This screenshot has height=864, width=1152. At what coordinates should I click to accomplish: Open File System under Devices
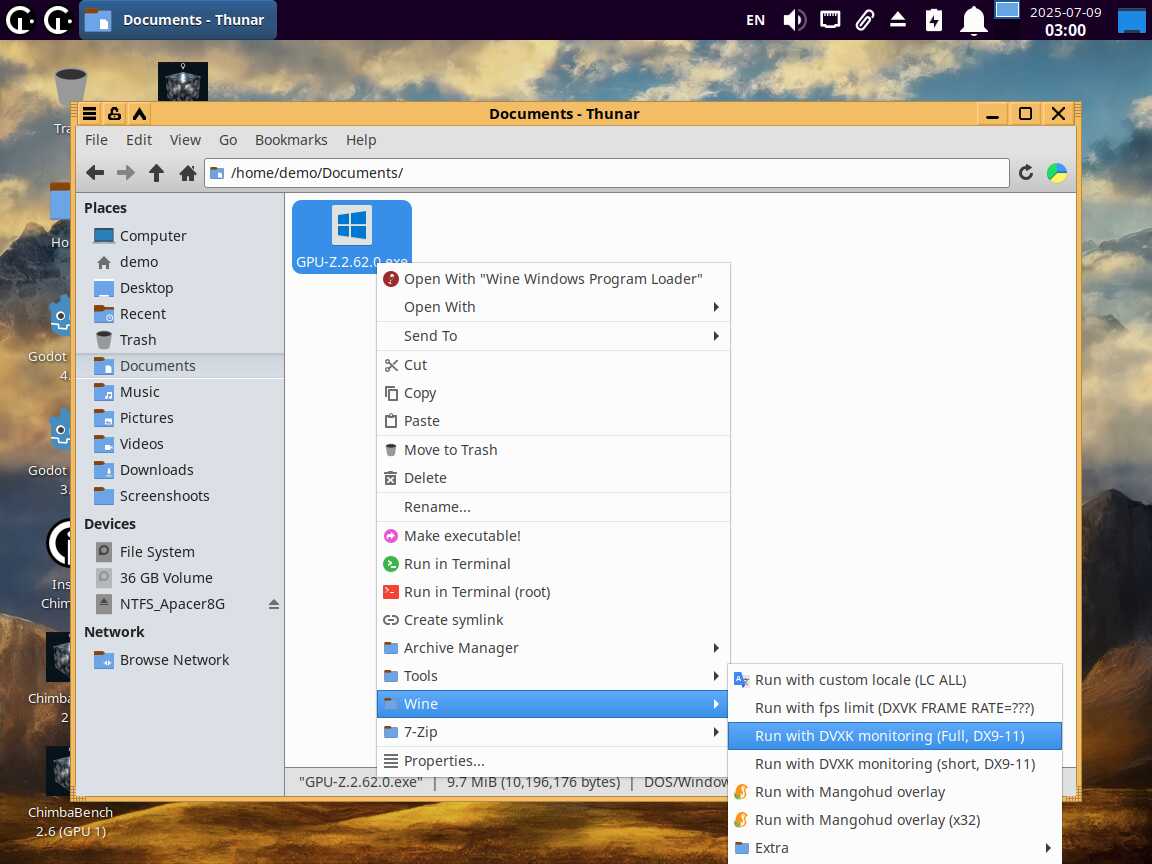click(180, 552)
